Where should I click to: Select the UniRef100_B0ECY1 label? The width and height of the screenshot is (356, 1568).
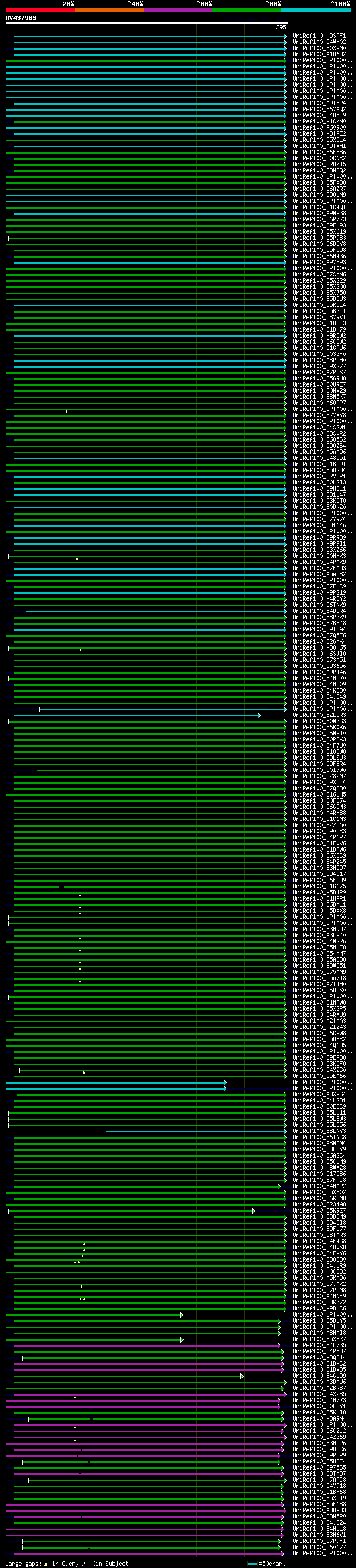point(319,1407)
